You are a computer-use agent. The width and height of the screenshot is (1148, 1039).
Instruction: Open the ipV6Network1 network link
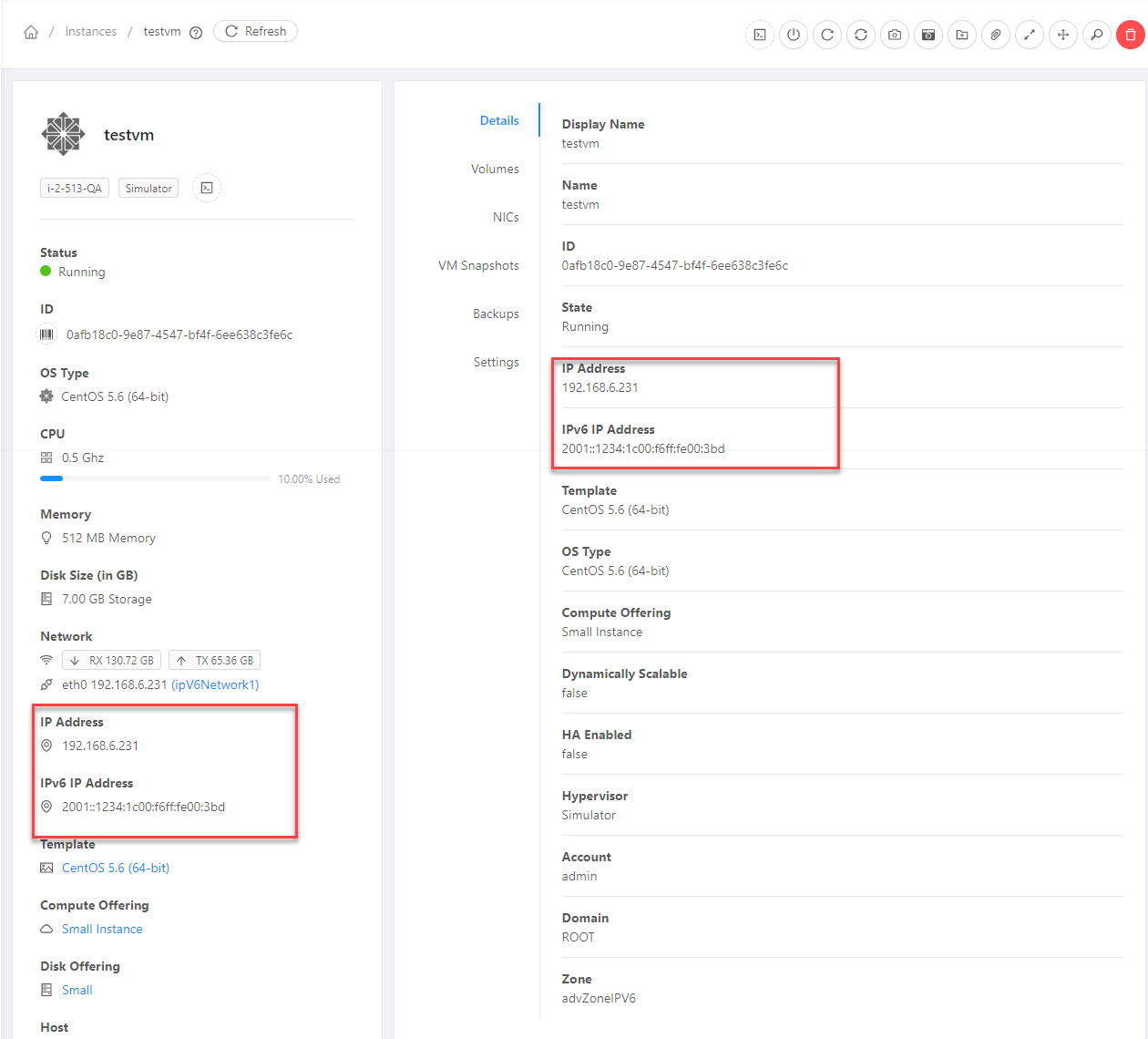pos(215,684)
